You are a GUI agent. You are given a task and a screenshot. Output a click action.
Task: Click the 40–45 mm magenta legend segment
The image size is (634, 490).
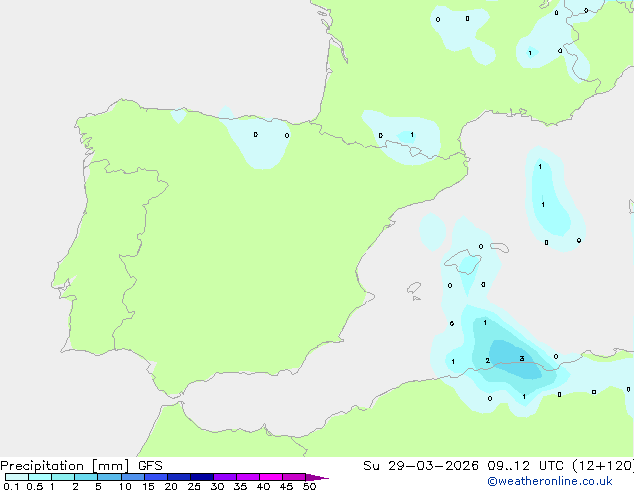tap(271, 477)
